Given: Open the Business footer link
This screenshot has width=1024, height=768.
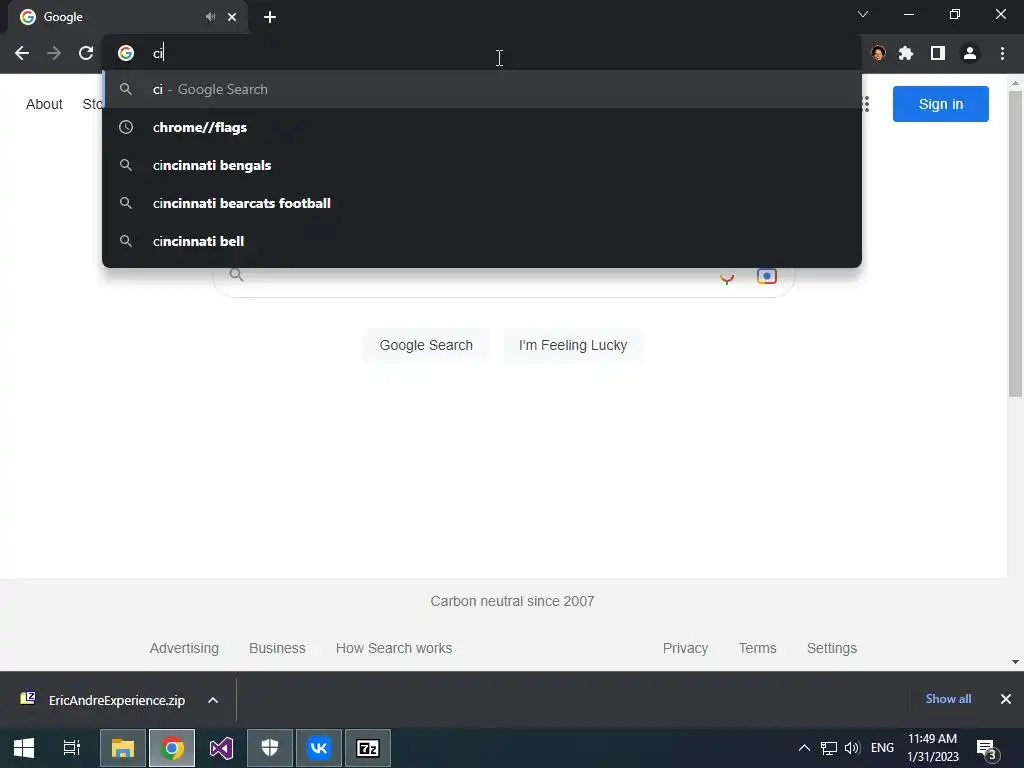Looking at the screenshot, I should click(277, 648).
